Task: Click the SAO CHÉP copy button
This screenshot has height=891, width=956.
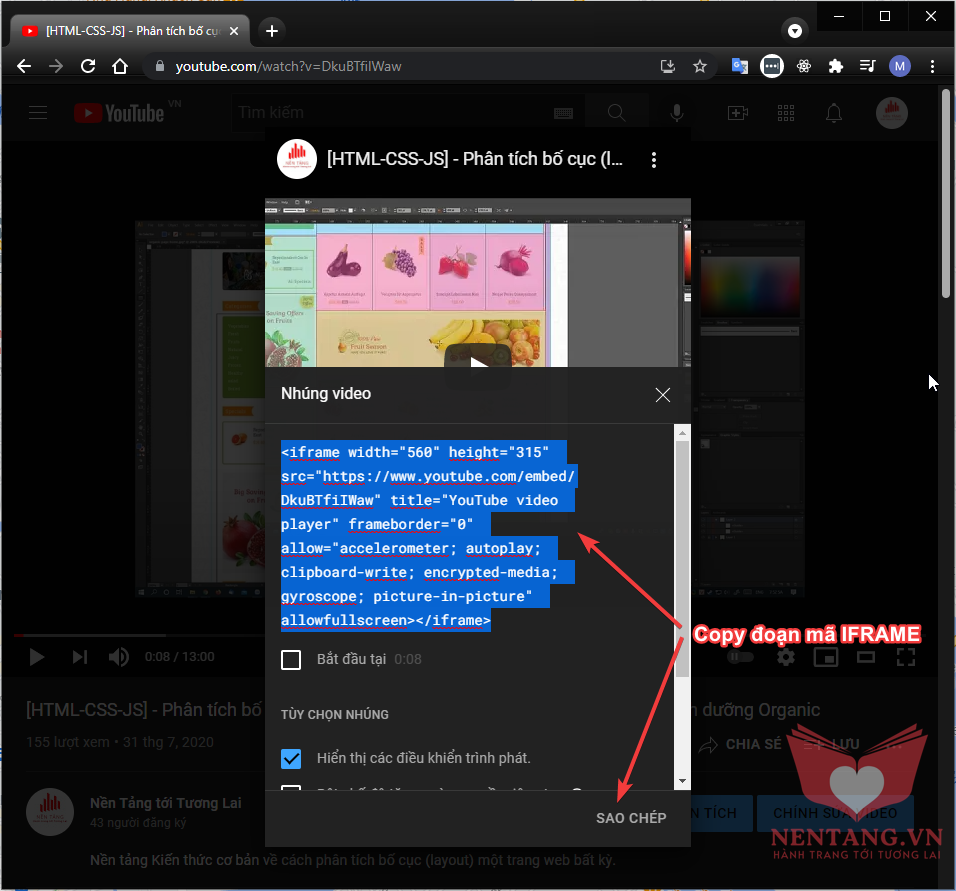Action: [x=630, y=817]
